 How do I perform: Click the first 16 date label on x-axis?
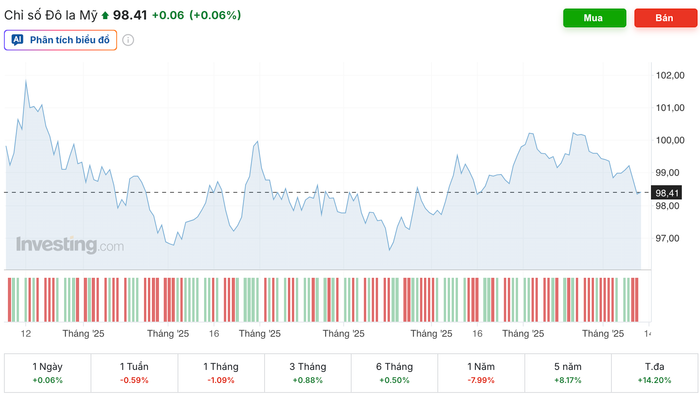tap(214, 333)
